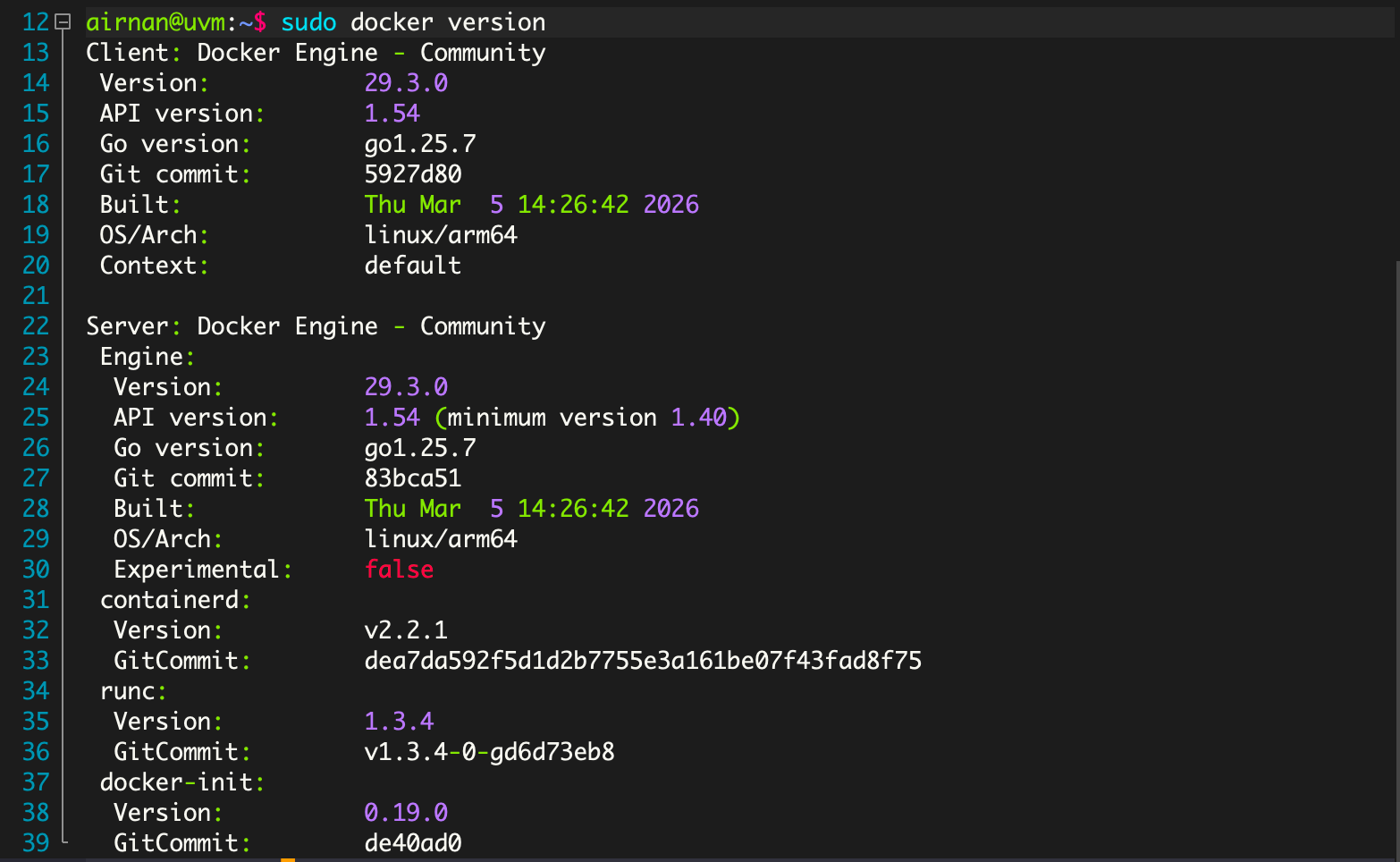Click line number 22 in the gutter
The width and height of the screenshot is (1400, 862).
pyautogui.click(x=36, y=325)
